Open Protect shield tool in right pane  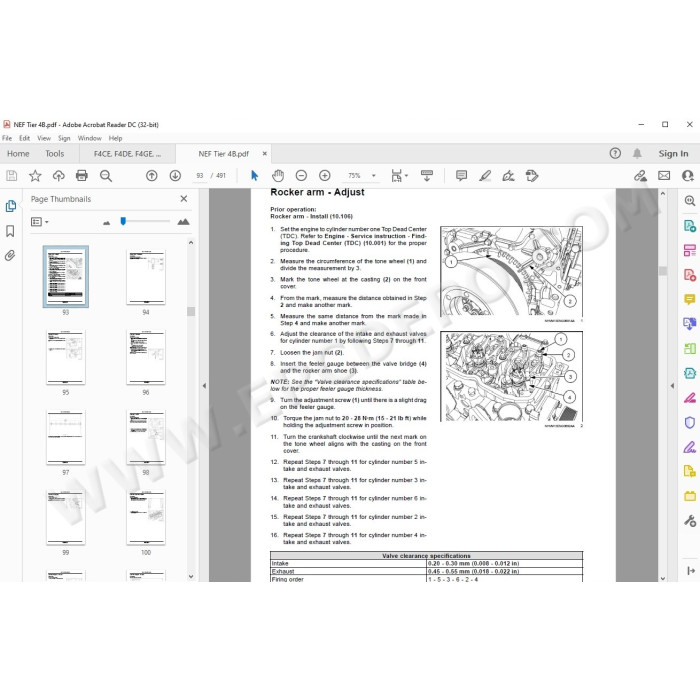point(689,422)
